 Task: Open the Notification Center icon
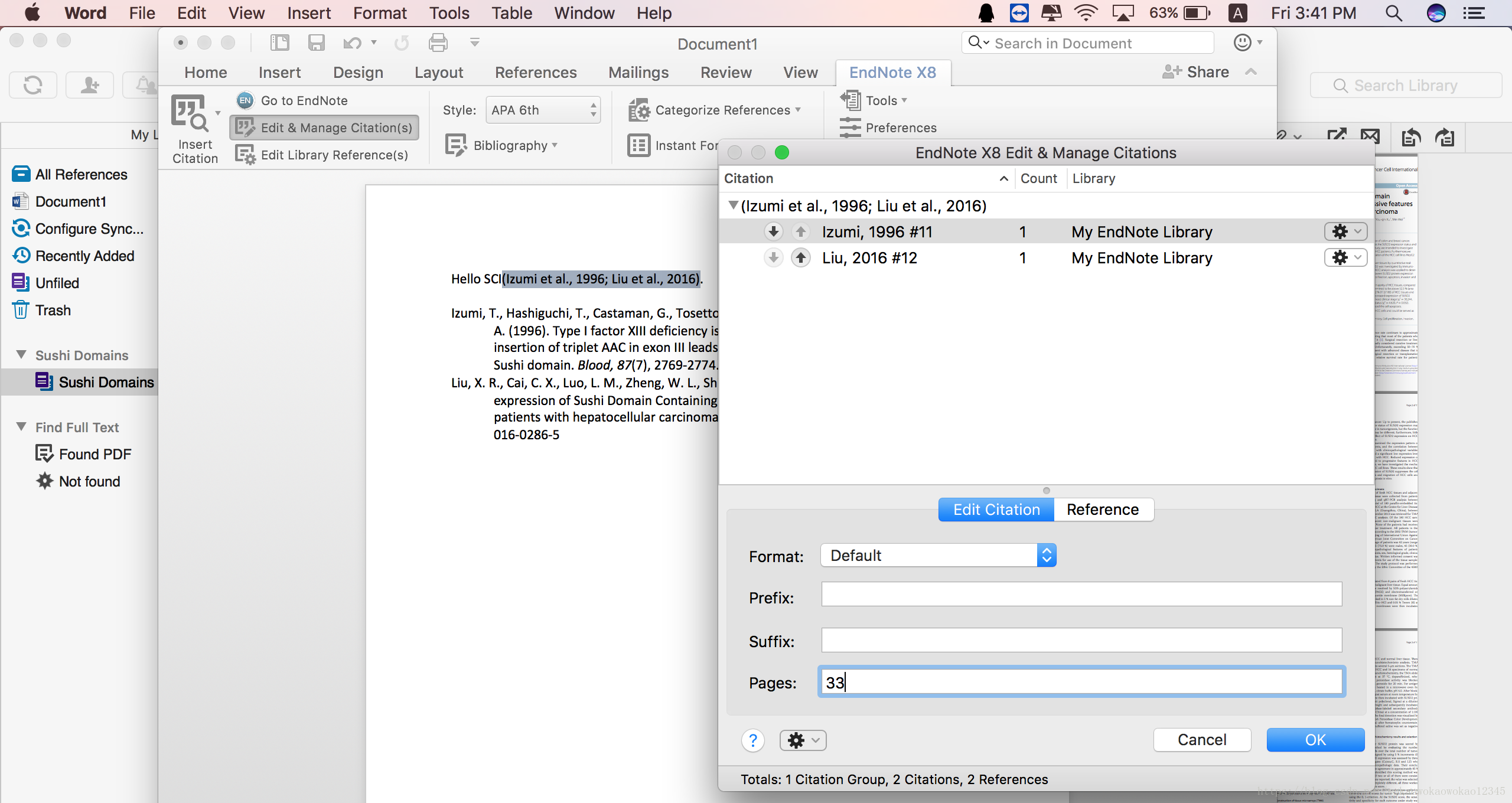pyautogui.click(x=1475, y=13)
